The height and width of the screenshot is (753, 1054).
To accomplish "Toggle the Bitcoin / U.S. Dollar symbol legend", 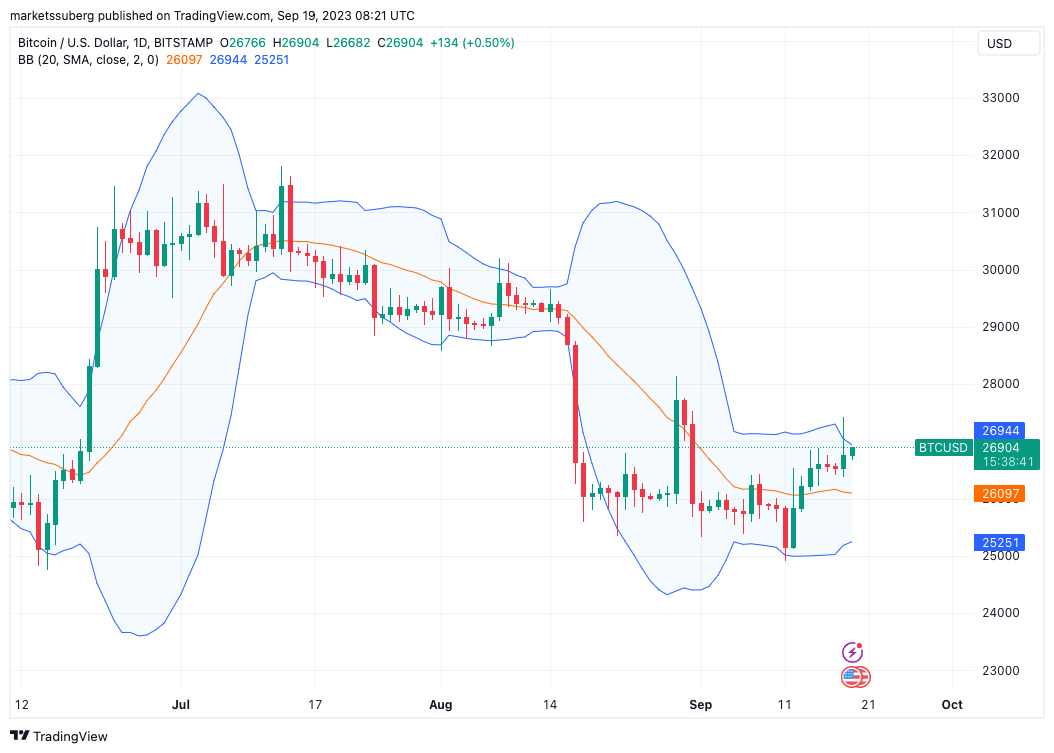I will (75, 43).
